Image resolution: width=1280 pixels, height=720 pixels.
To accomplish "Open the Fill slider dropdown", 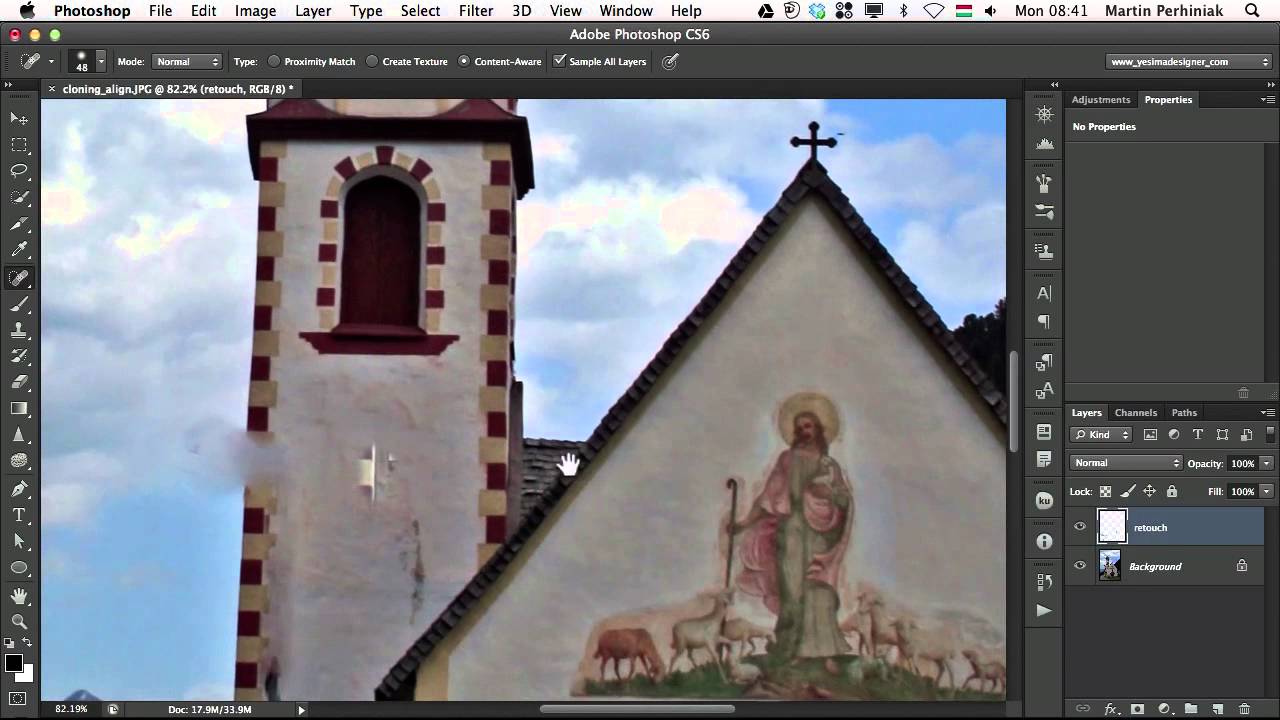I will (1267, 491).
